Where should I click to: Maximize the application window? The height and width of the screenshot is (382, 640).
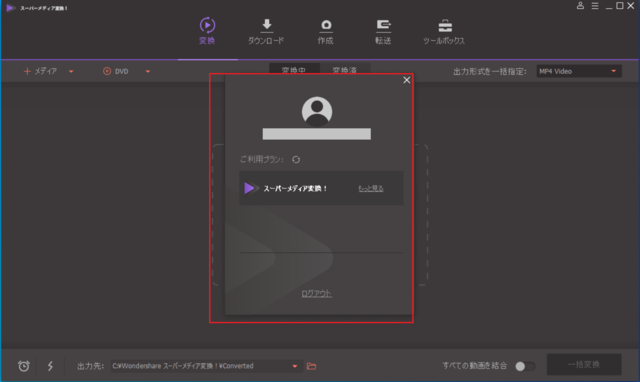(x=620, y=6)
